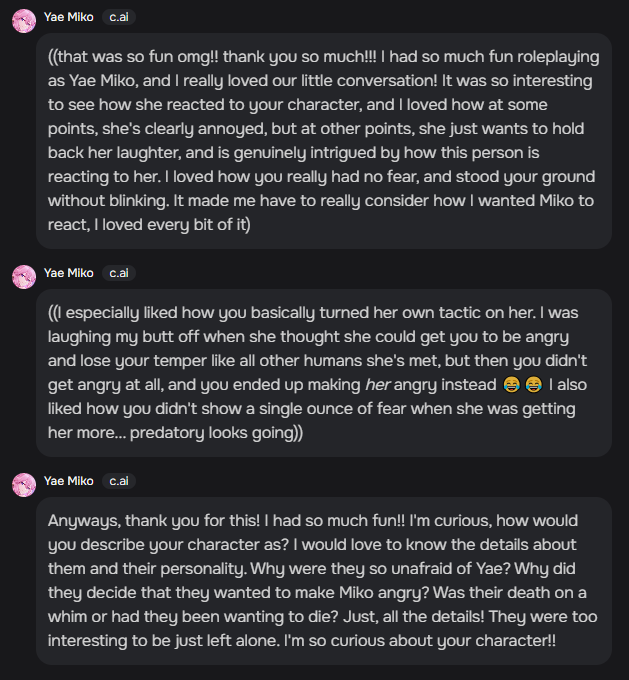The image size is (629, 680).
Task: Click Yae Miko's avatar on the middle message
Action: pos(24,276)
